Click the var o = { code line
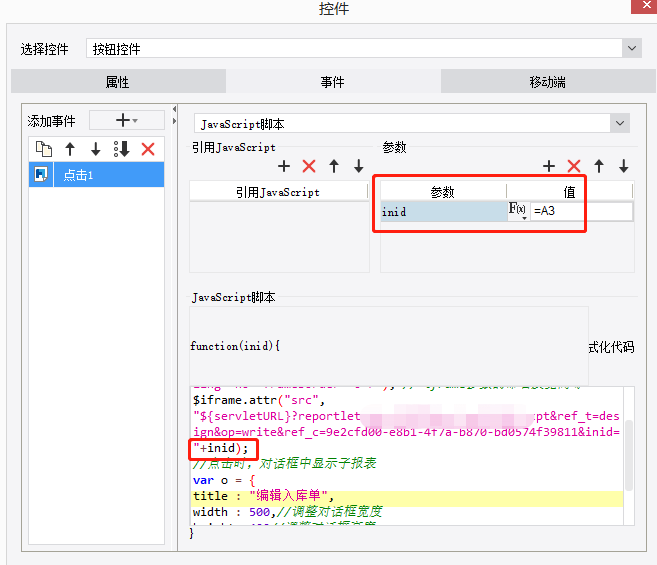Viewport: 657px width, 565px height. click(223, 480)
